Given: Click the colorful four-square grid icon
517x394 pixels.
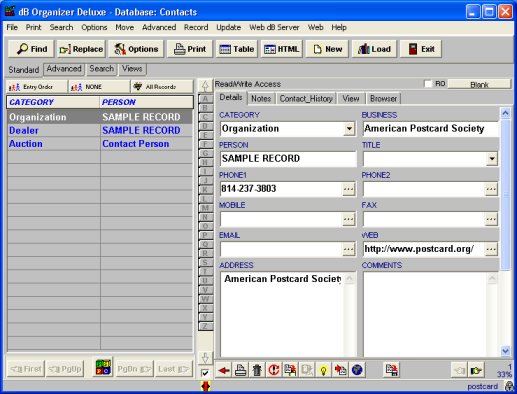Looking at the screenshot, I should 103,368.
